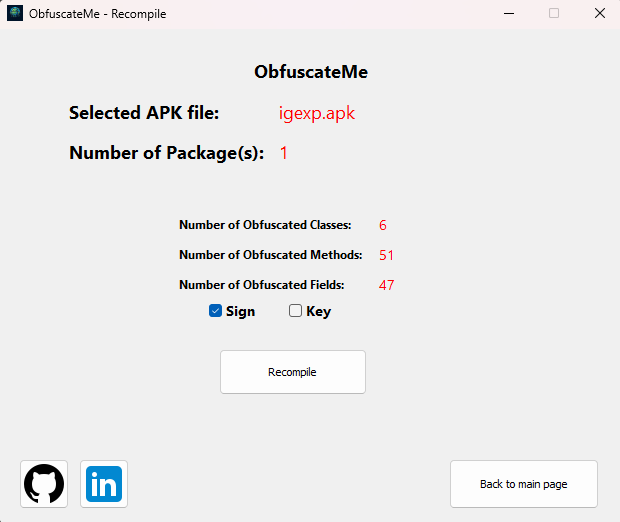Go back to main page
The width and height of the screenshot is (620, 522).
tap(523, 484)
